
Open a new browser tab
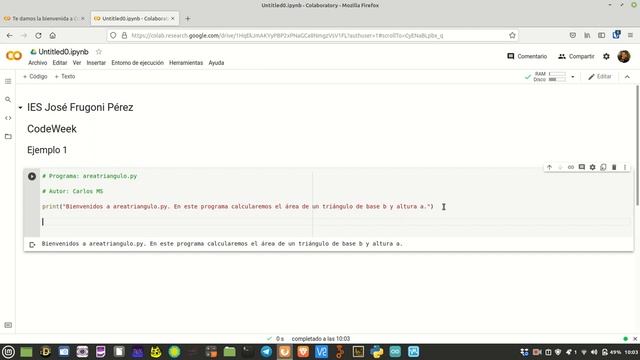[188, 18]
